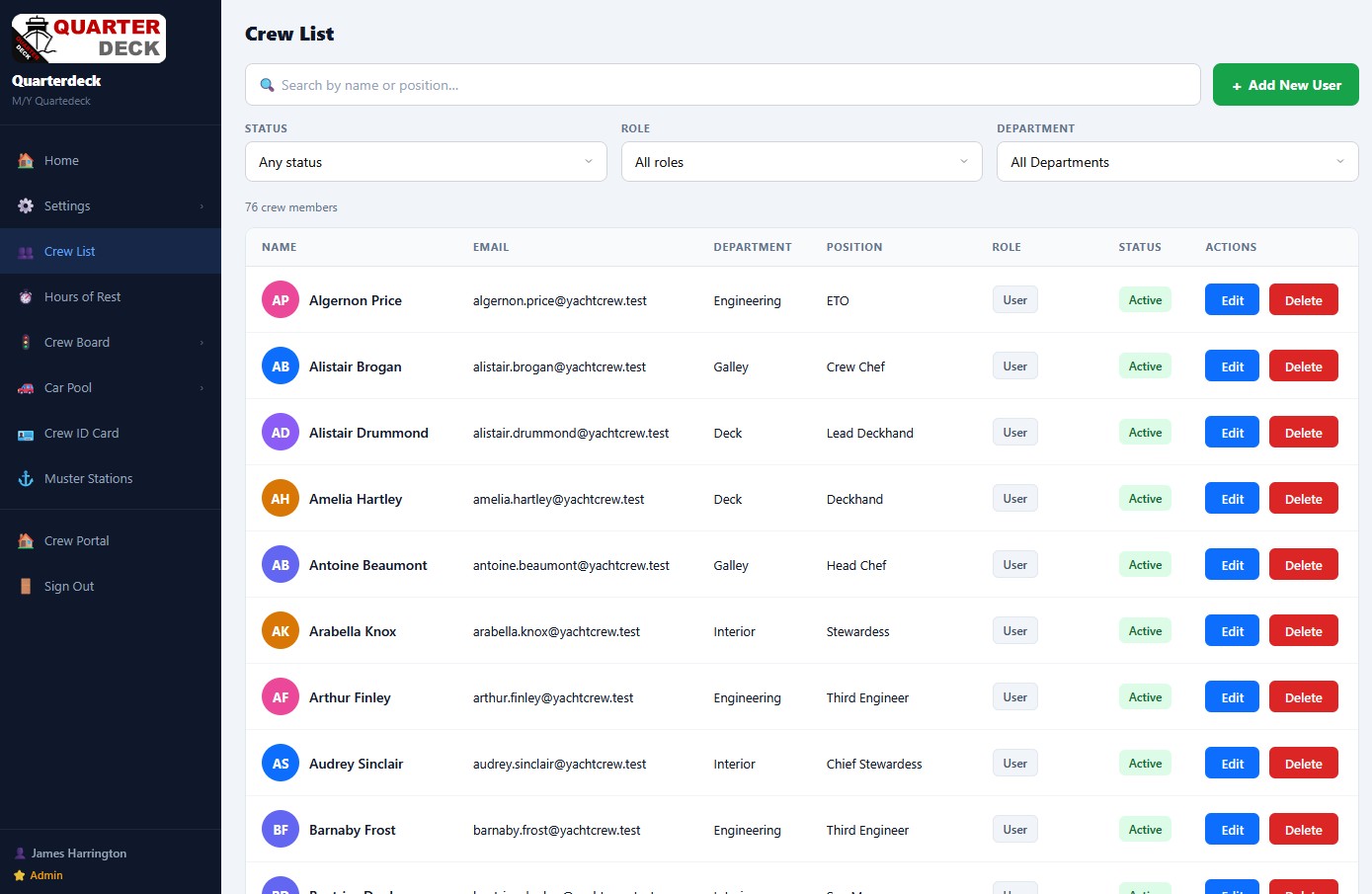Click the Crew List people icon

[26, 252]
